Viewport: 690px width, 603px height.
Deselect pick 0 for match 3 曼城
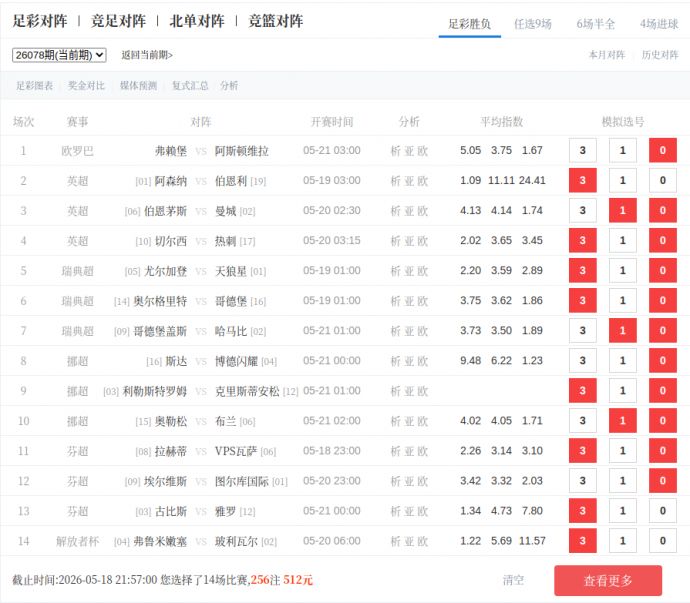click(663, 210)
